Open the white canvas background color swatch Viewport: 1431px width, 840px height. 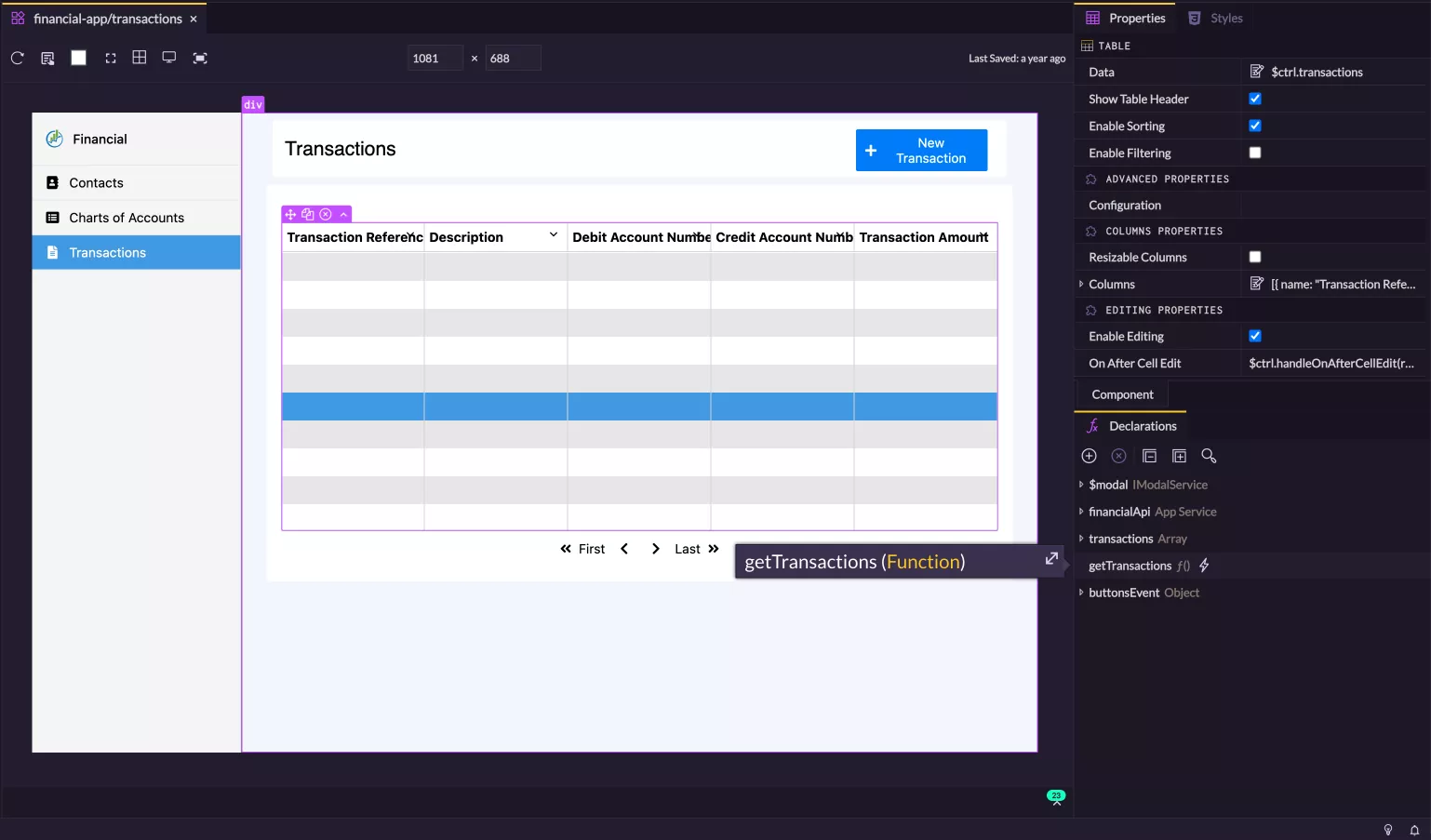[79, 58]
